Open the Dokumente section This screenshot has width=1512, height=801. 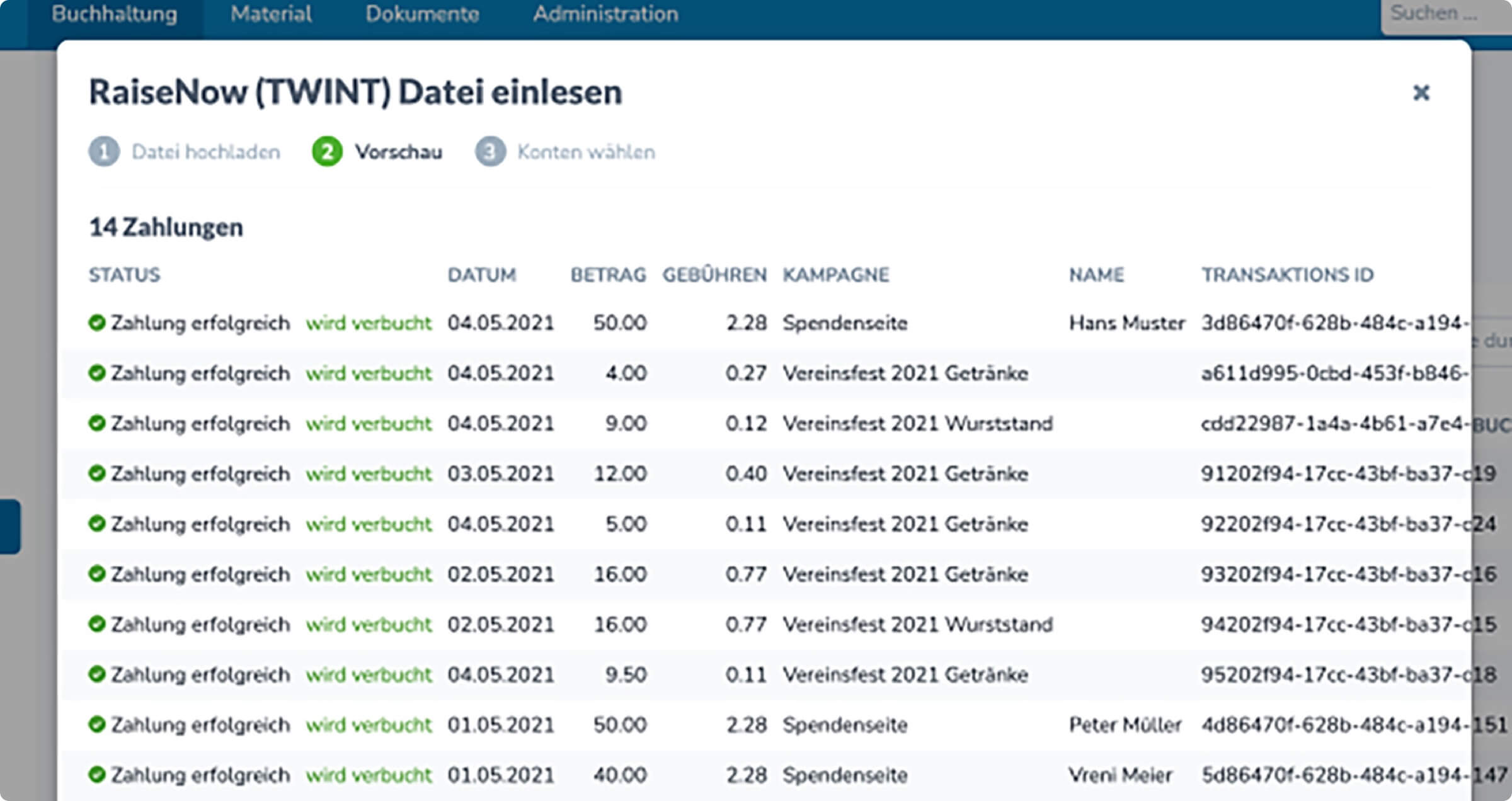[x=424, y=13]
